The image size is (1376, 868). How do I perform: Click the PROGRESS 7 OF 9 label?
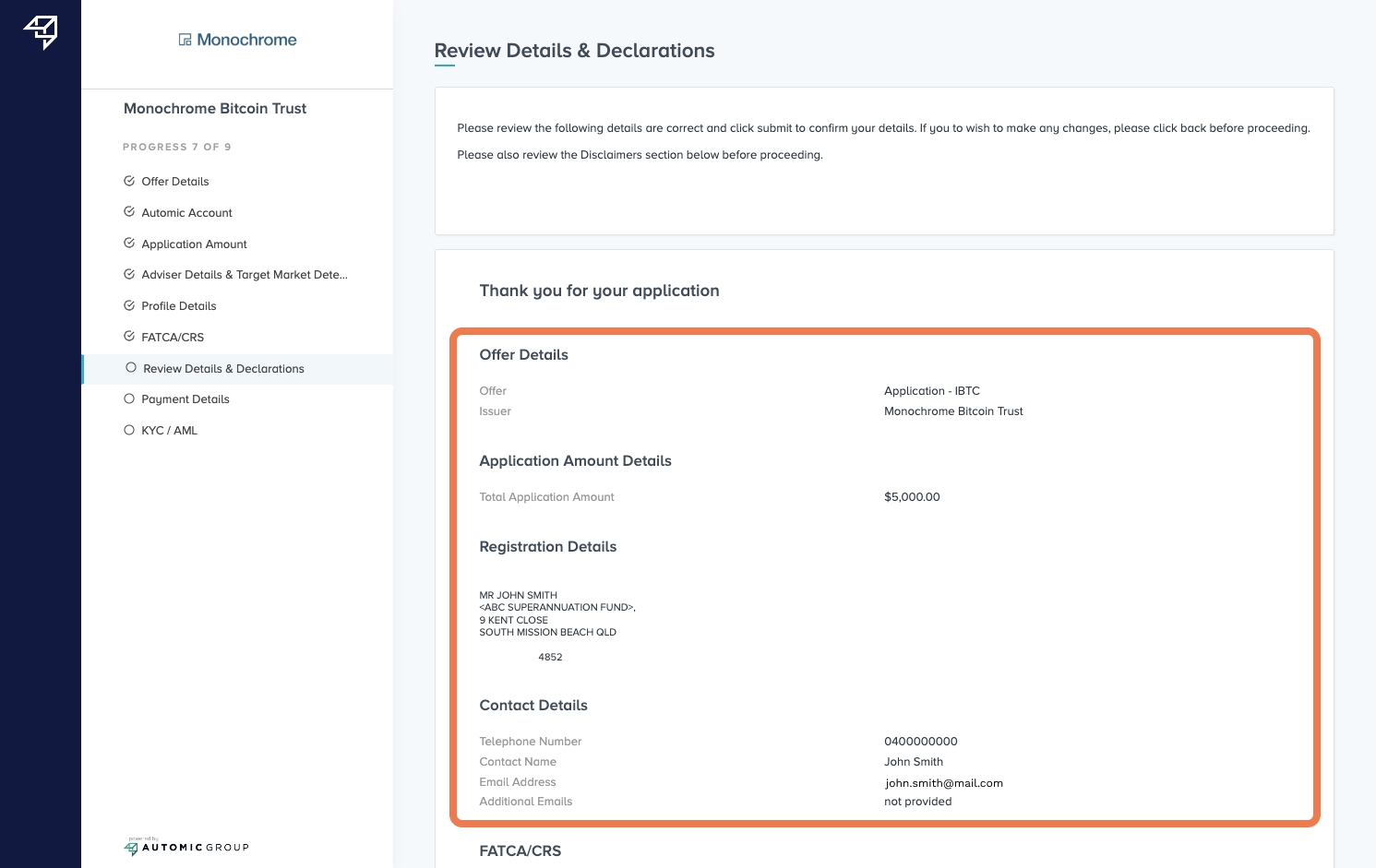177,147
